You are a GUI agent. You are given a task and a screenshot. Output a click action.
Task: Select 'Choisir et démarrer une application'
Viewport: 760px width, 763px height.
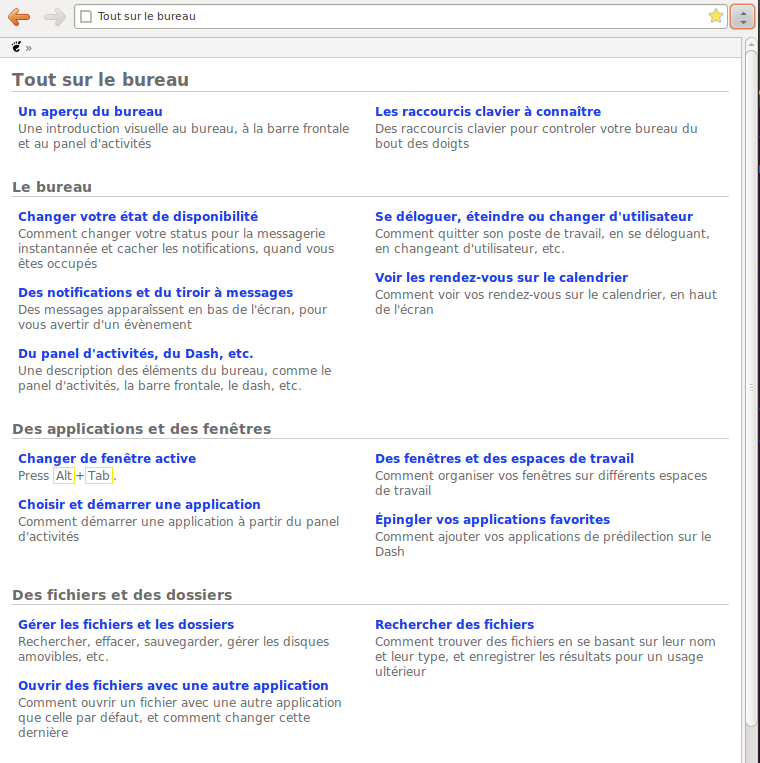point(139,504)
